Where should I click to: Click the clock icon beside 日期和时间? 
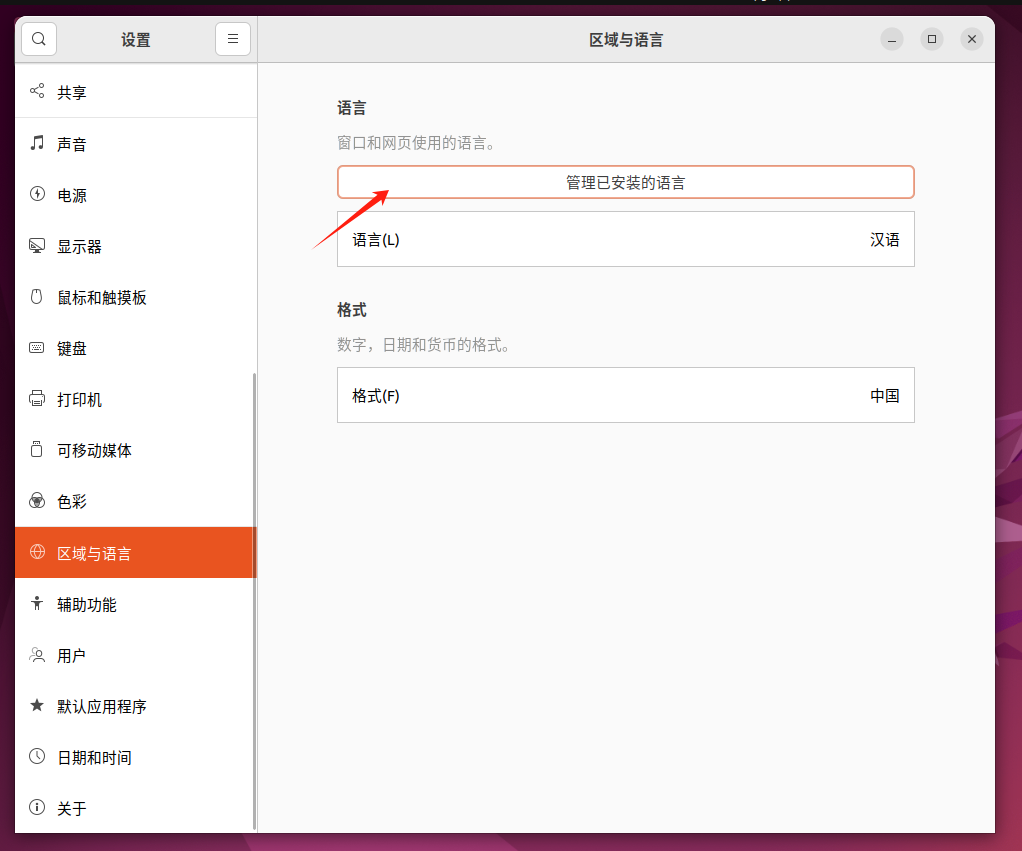coord(37,757)
